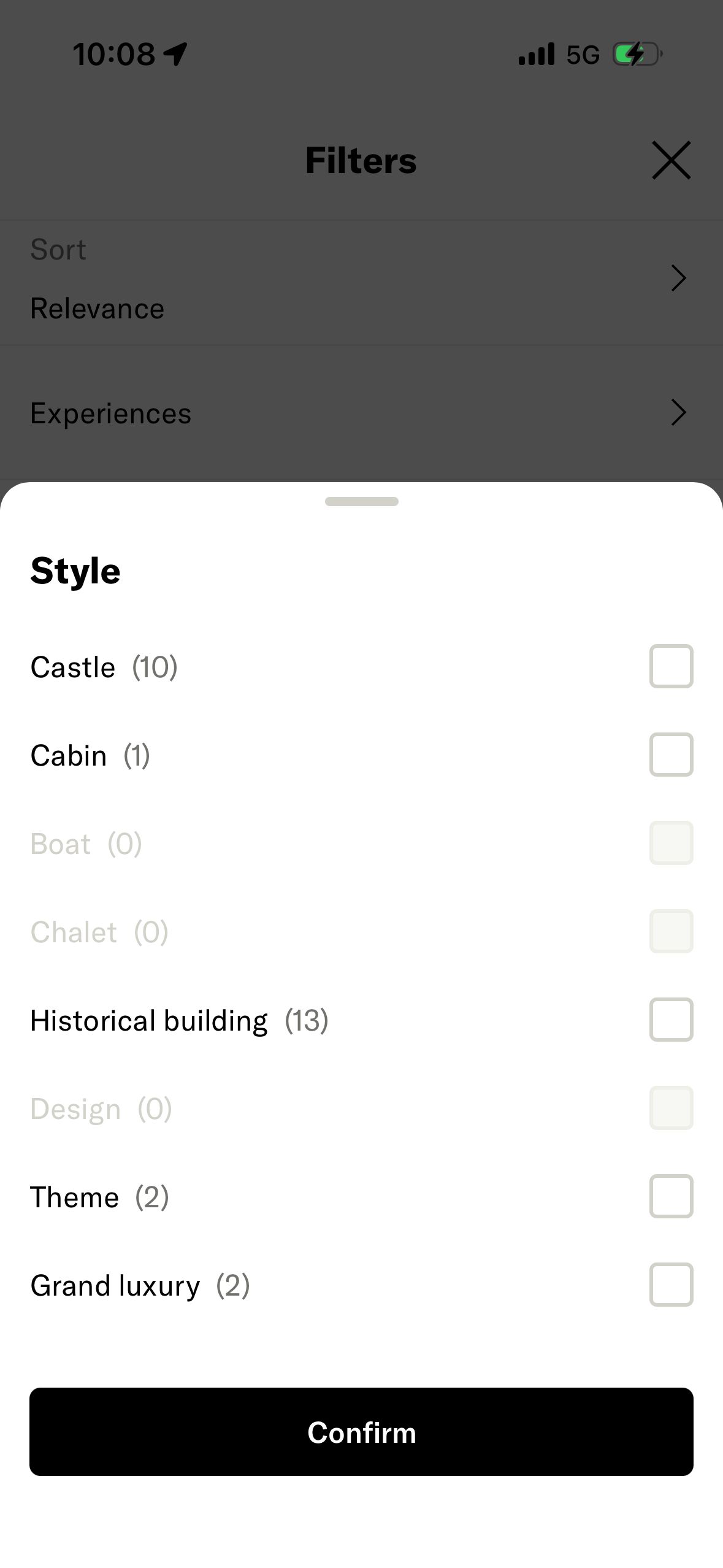Click the Castle label text
The width and height of the screenshot is (723, 1568).
(73, 667)
